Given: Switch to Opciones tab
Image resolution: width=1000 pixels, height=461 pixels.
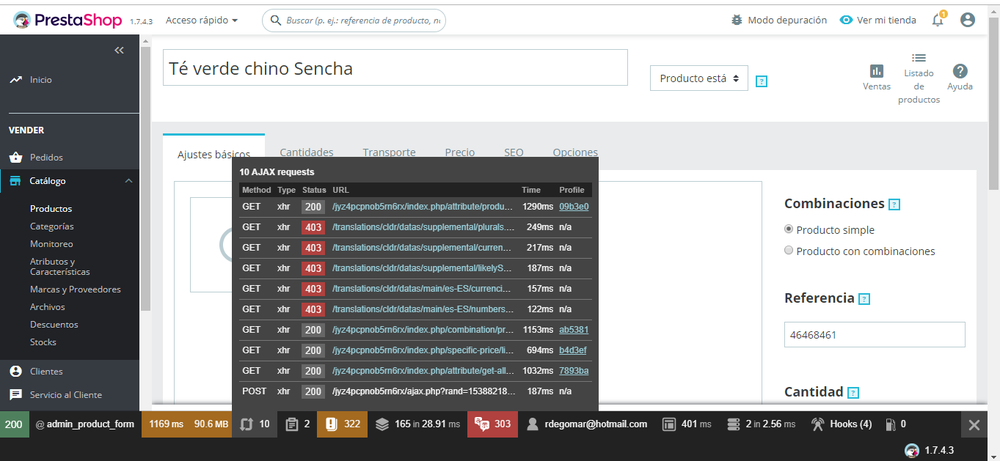Looking at the screenshot, I should (575, 152).
